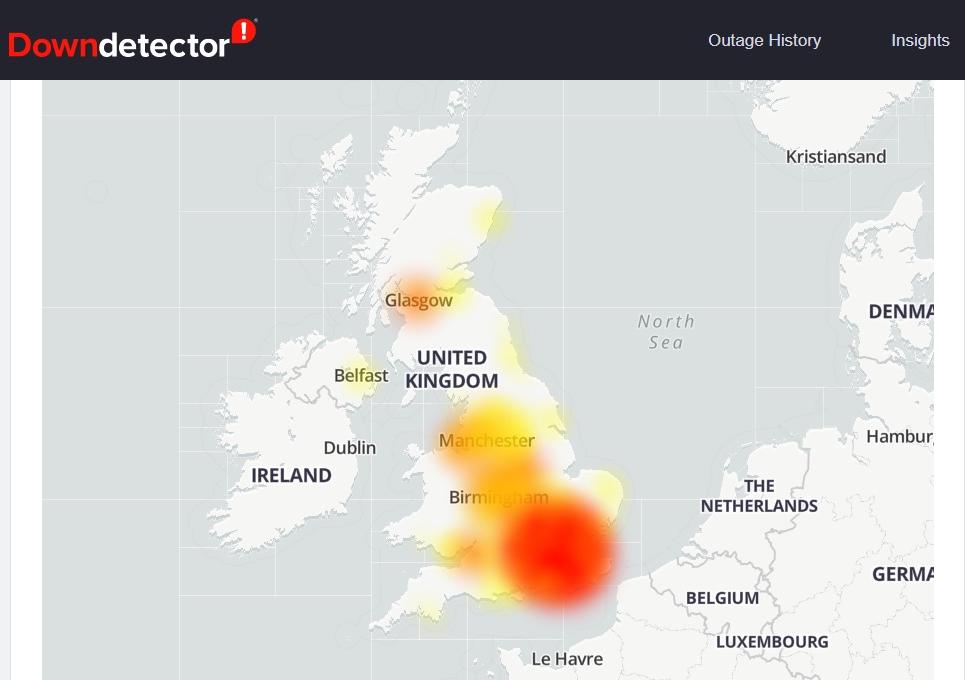Select THE NETHERLANDS label on the map
This screenshot has height=680, width=965.
click(759, 496)
